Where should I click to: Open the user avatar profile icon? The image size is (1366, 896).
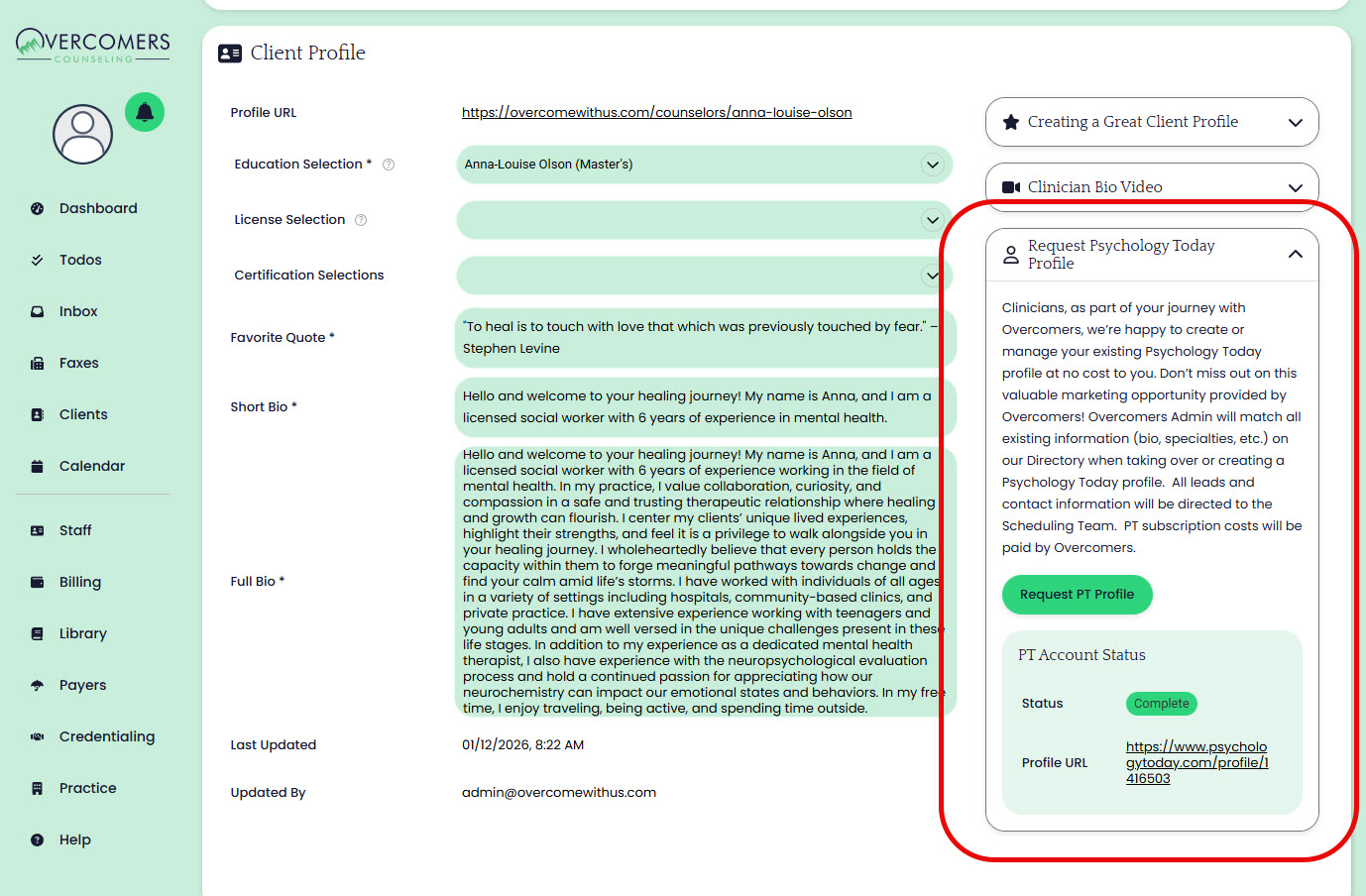pos(82,134)
